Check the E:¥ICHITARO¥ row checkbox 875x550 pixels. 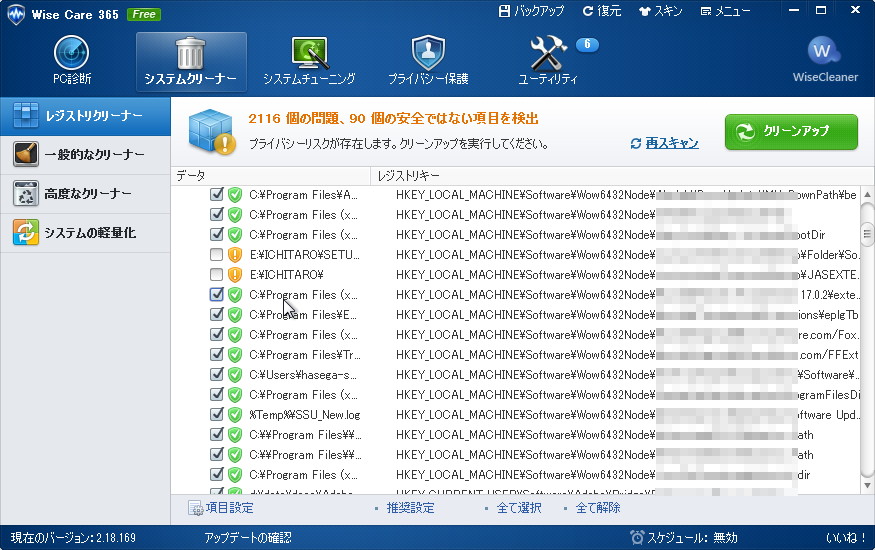click(x=217, y=275)
